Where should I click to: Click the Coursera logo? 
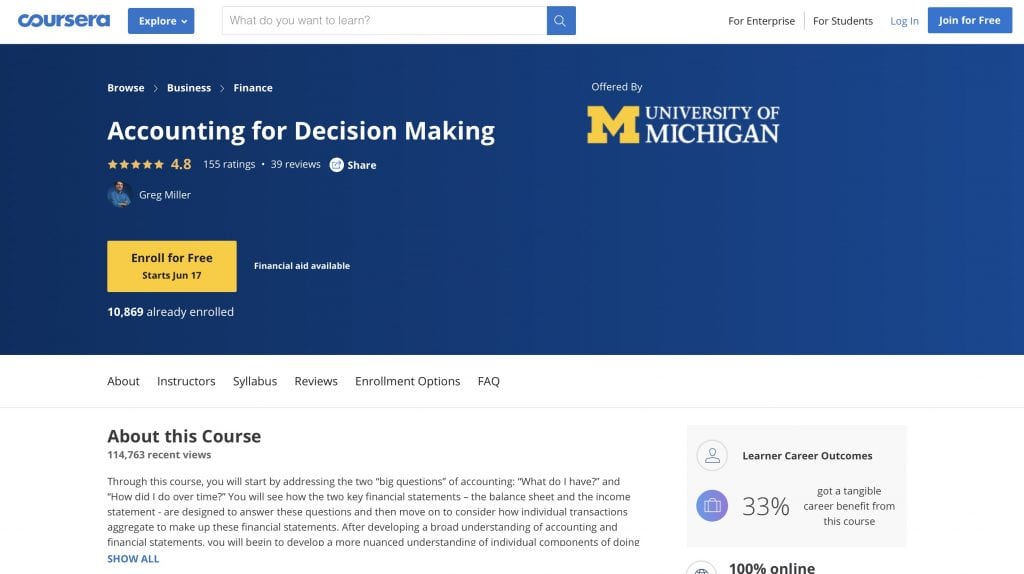point(63,20)
